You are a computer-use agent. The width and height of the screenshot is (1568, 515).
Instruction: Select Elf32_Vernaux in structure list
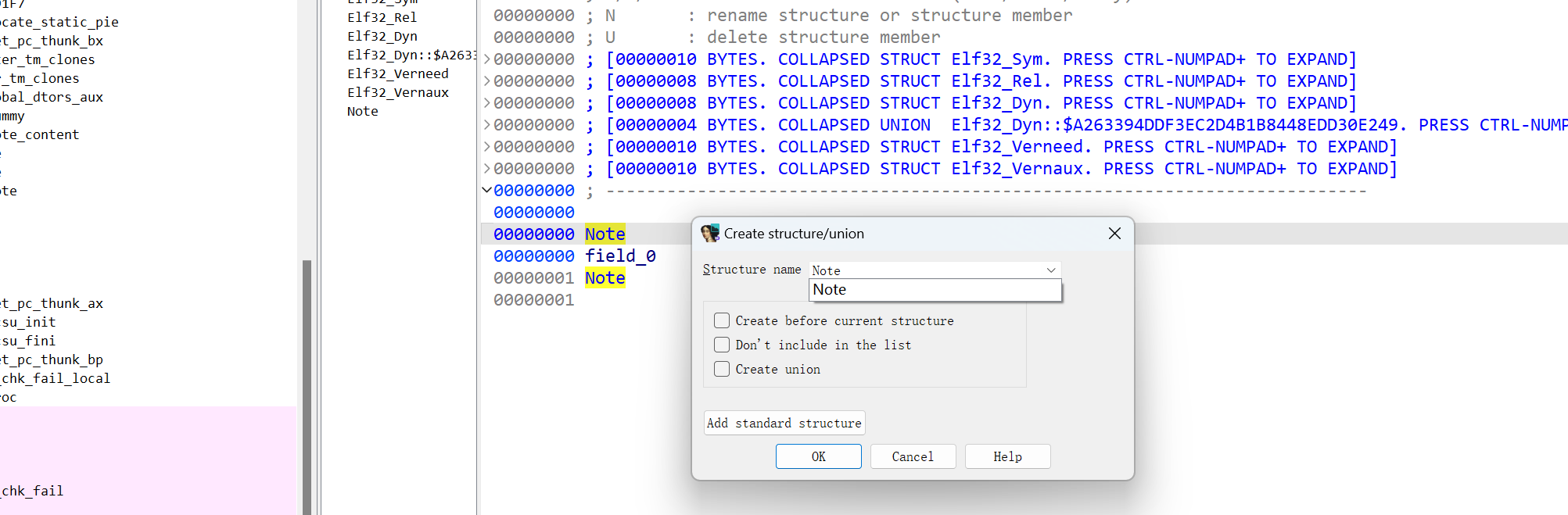click(x=398, y=92)
